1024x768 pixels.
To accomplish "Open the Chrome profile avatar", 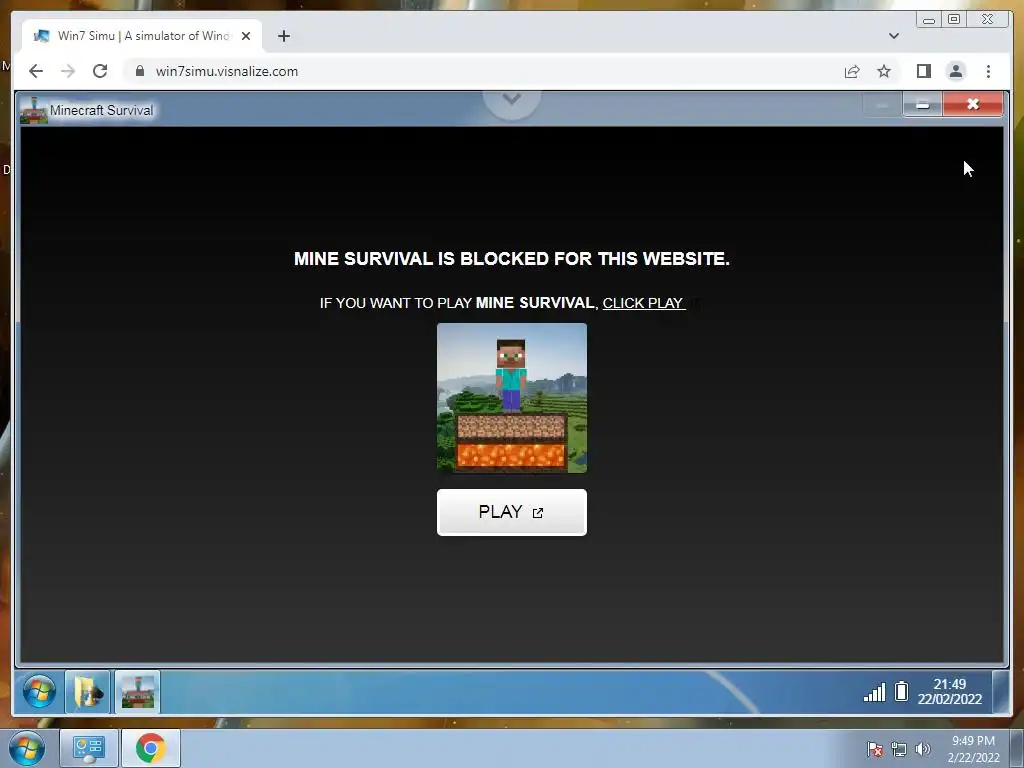I will pyautogui.click(x=956, y=71).
